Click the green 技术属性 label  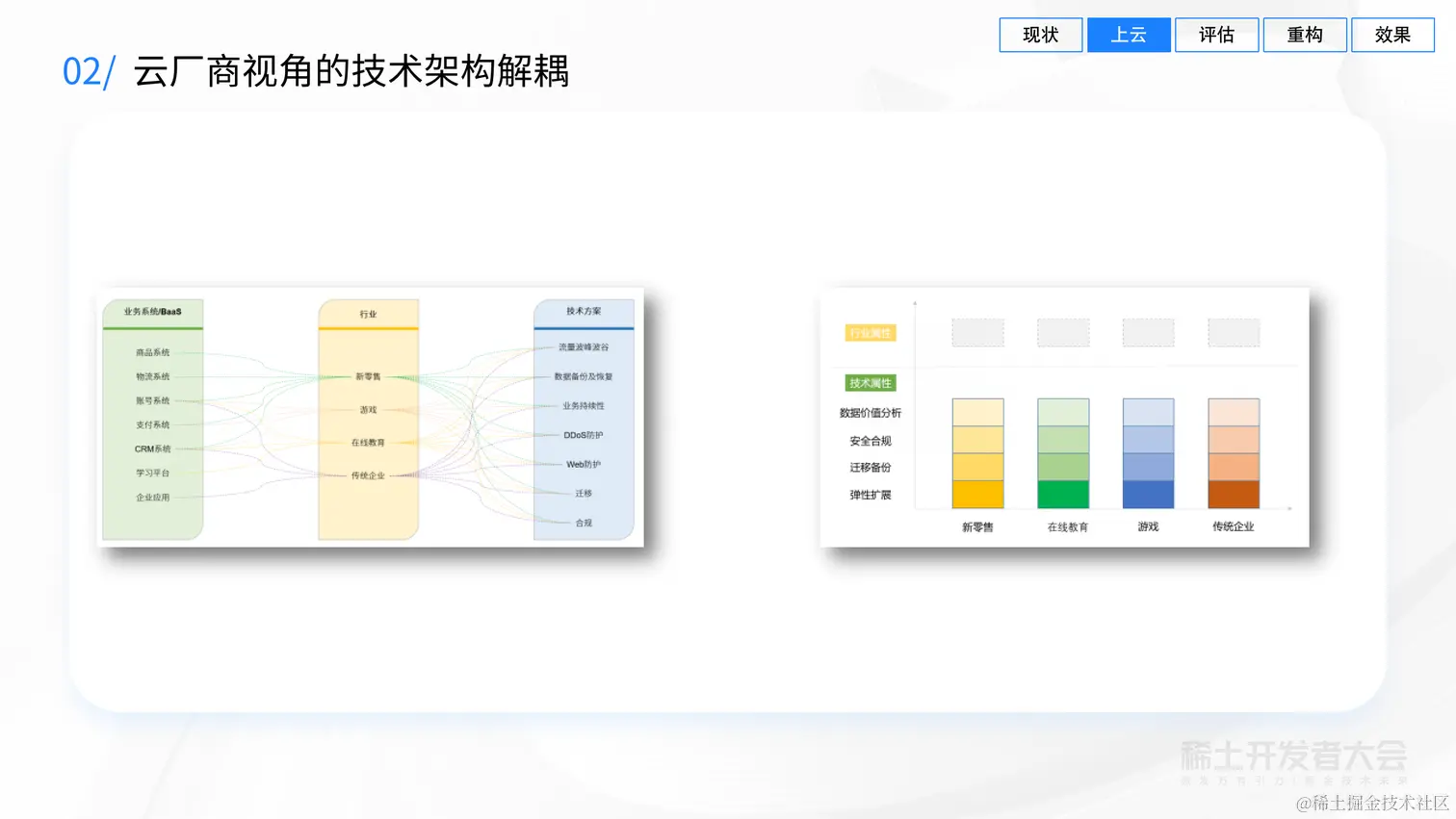(871, 383)
